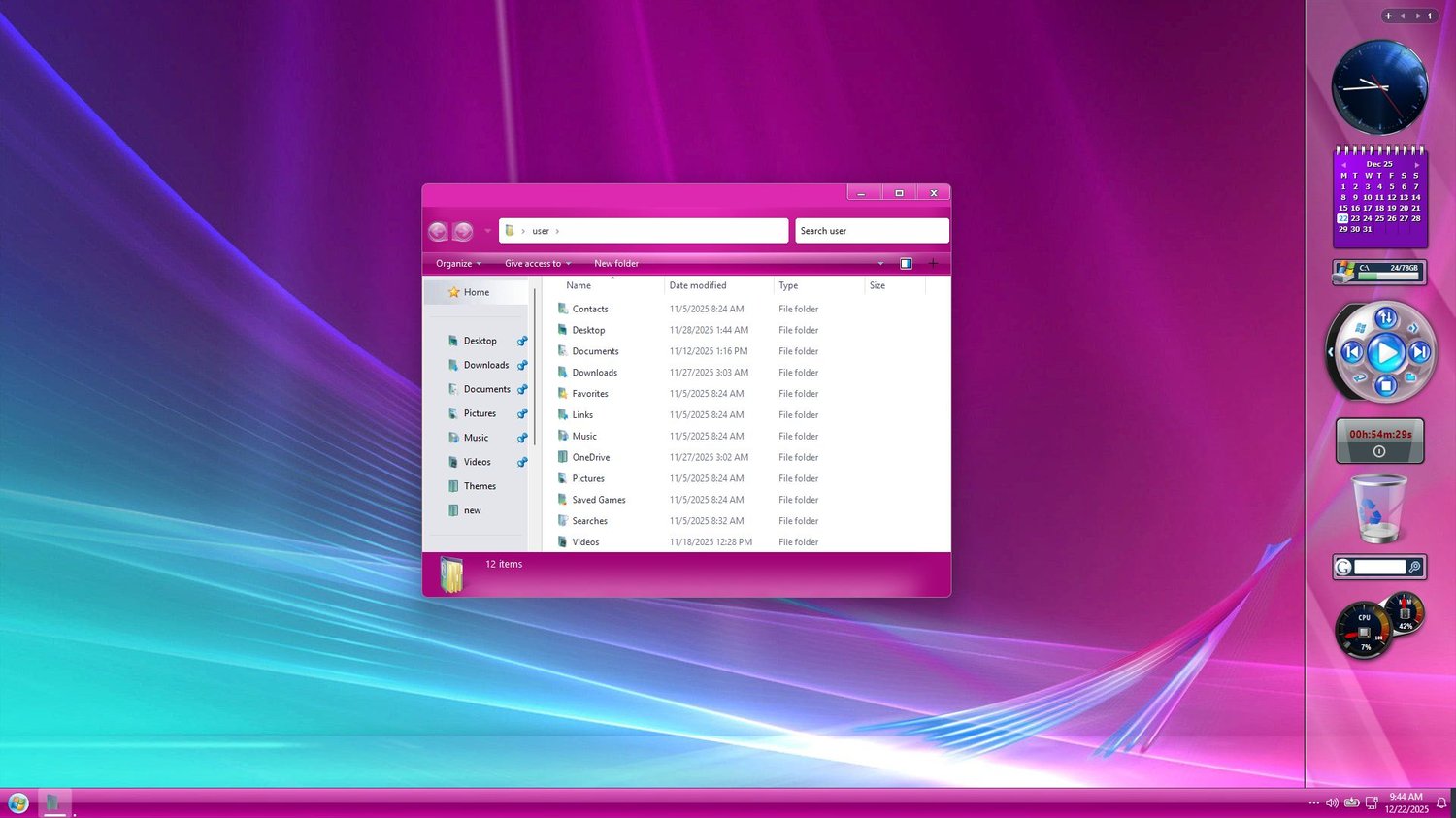Image resolution: width=1456 pixels, height=818 pixels.
Task: Stop playback on the media gadget
Action: pyautogui.click(x=1386, y=386)
